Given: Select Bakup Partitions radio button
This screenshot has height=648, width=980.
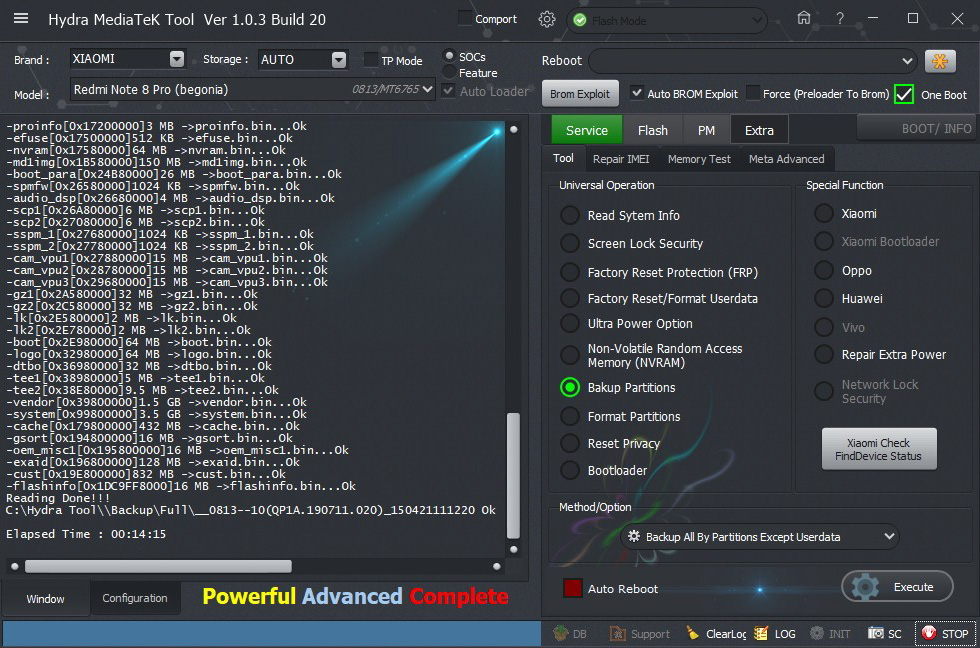Looking at the screenshot, I should click(x=569, y=387).
